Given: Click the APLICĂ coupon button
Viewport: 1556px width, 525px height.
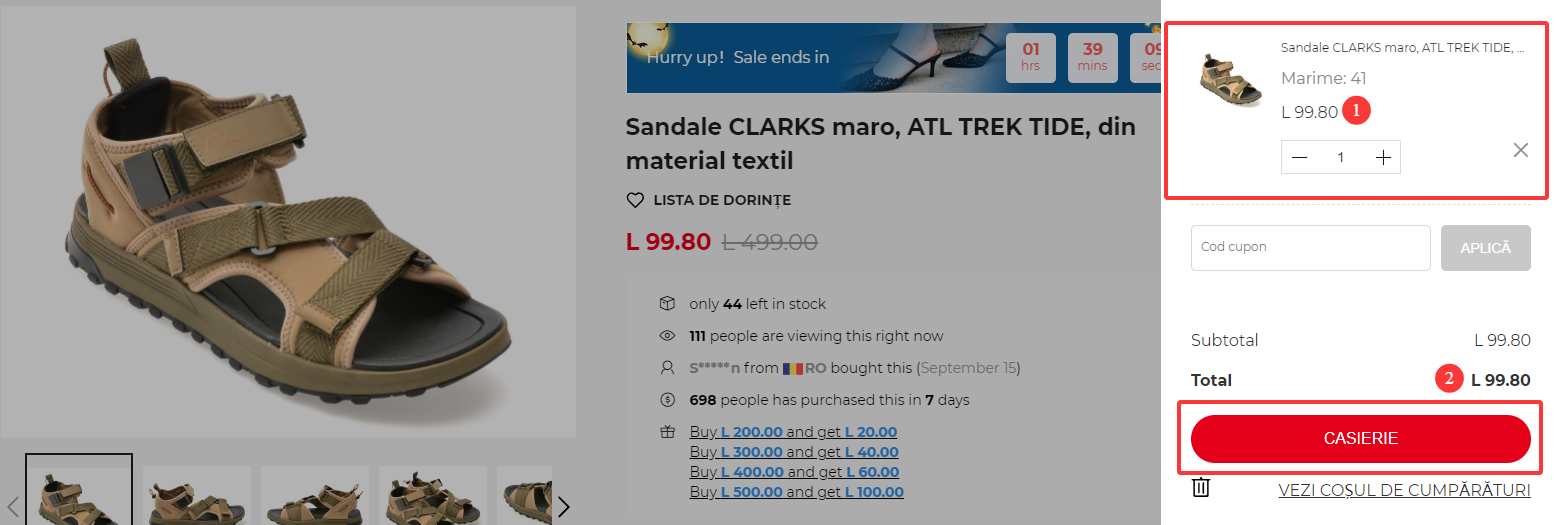Looking at the screenshot, I should (x=1485, y=248).
